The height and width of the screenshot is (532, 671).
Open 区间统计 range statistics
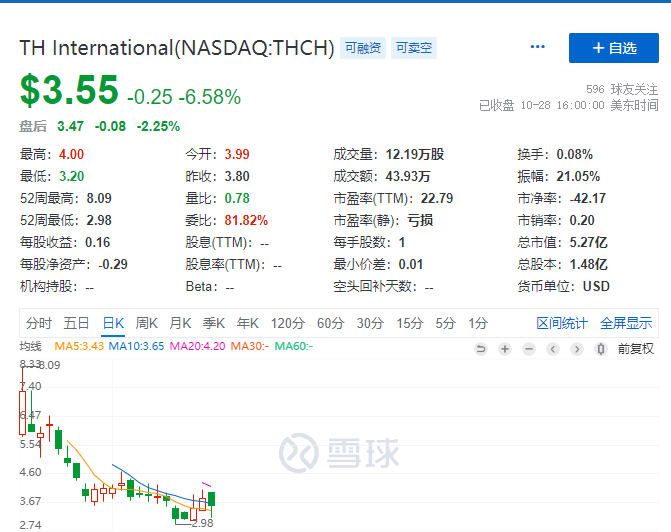tap(562, 323)
